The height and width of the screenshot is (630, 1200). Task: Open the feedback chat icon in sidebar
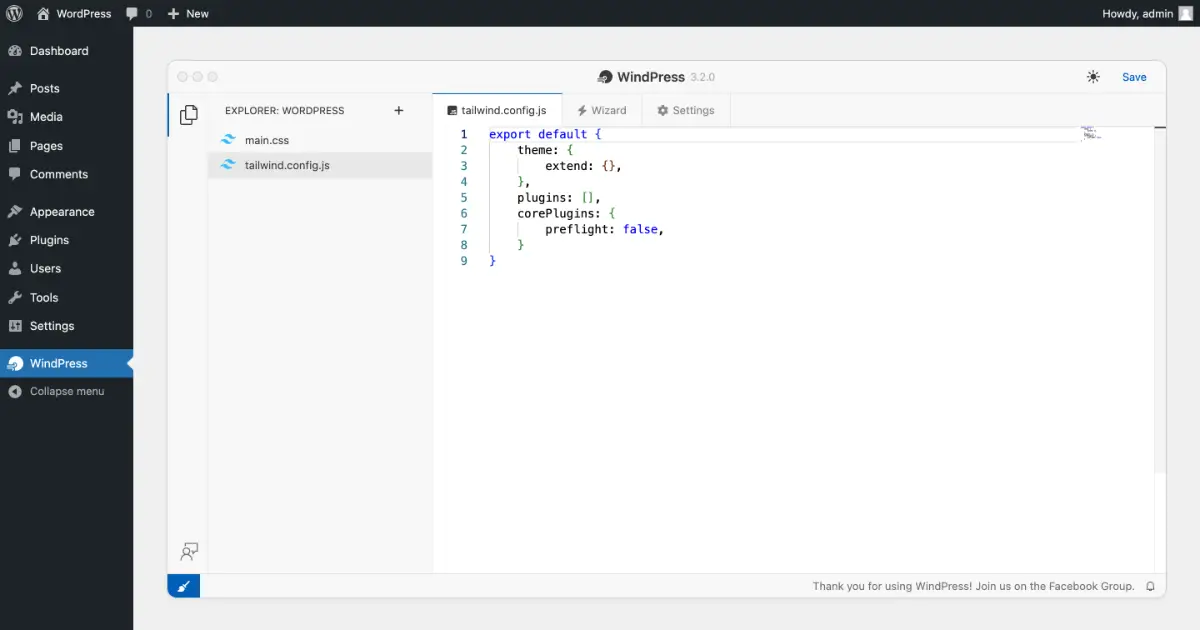(188, 551)
